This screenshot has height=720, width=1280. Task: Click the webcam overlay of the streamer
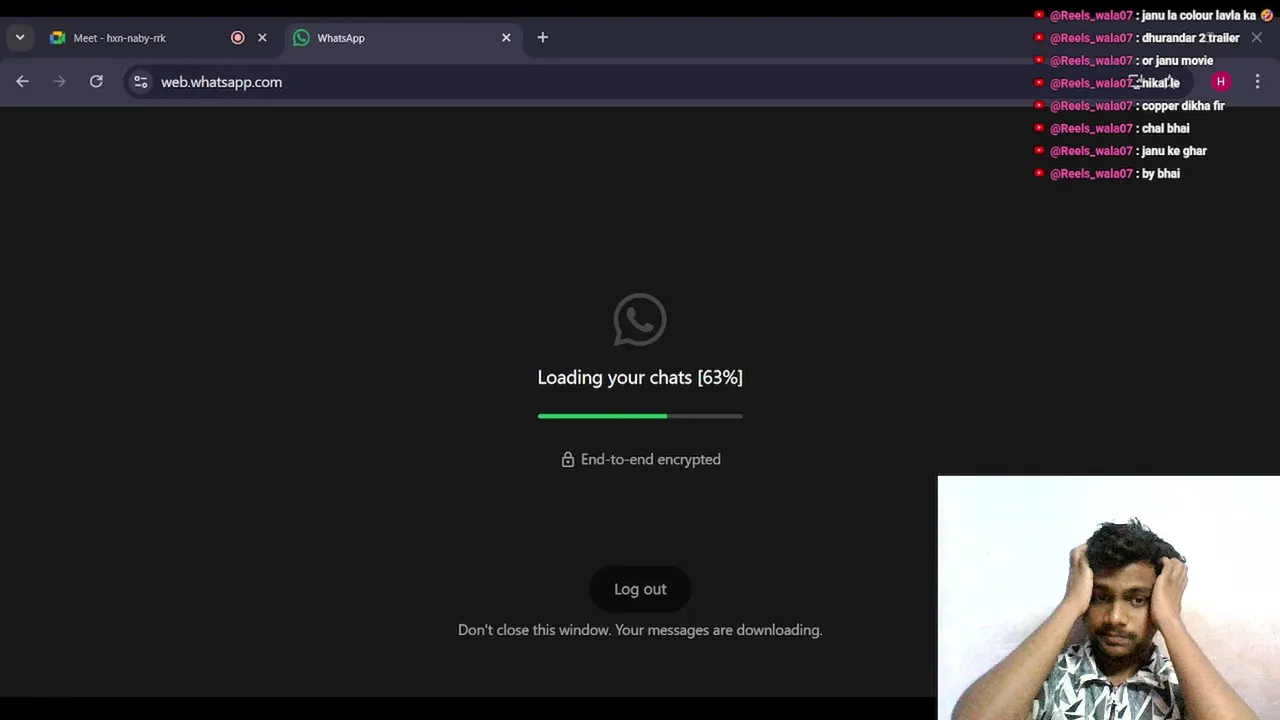coord(1109,598)
